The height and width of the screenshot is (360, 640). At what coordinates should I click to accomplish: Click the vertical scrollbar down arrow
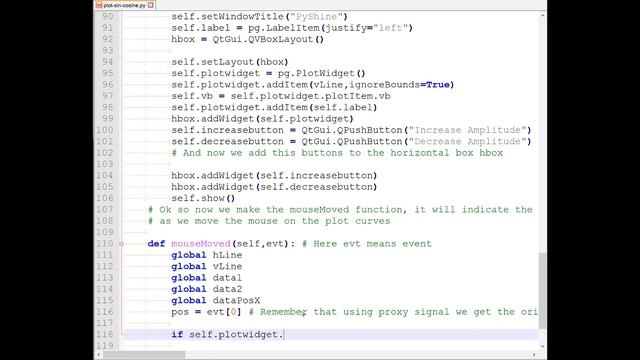(x=542, y=346)
